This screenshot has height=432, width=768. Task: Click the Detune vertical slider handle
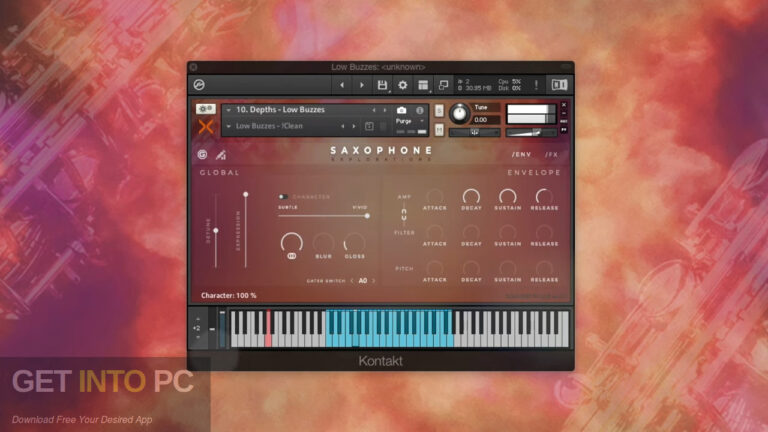coord(216,231)
